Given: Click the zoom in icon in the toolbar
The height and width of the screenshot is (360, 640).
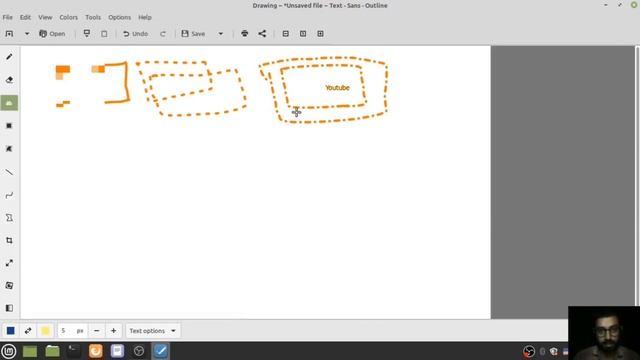Looking at the screenshot, I should tap(320, 33).
